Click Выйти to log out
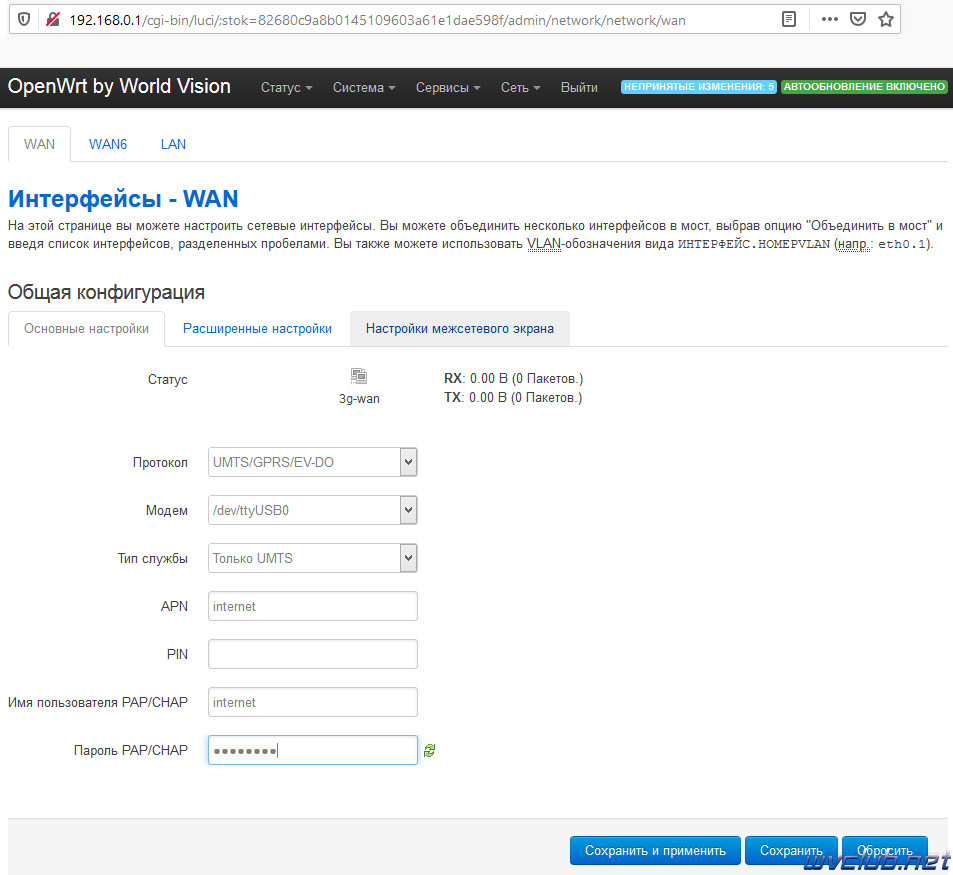The image size is (953, 875). (579, 88)
